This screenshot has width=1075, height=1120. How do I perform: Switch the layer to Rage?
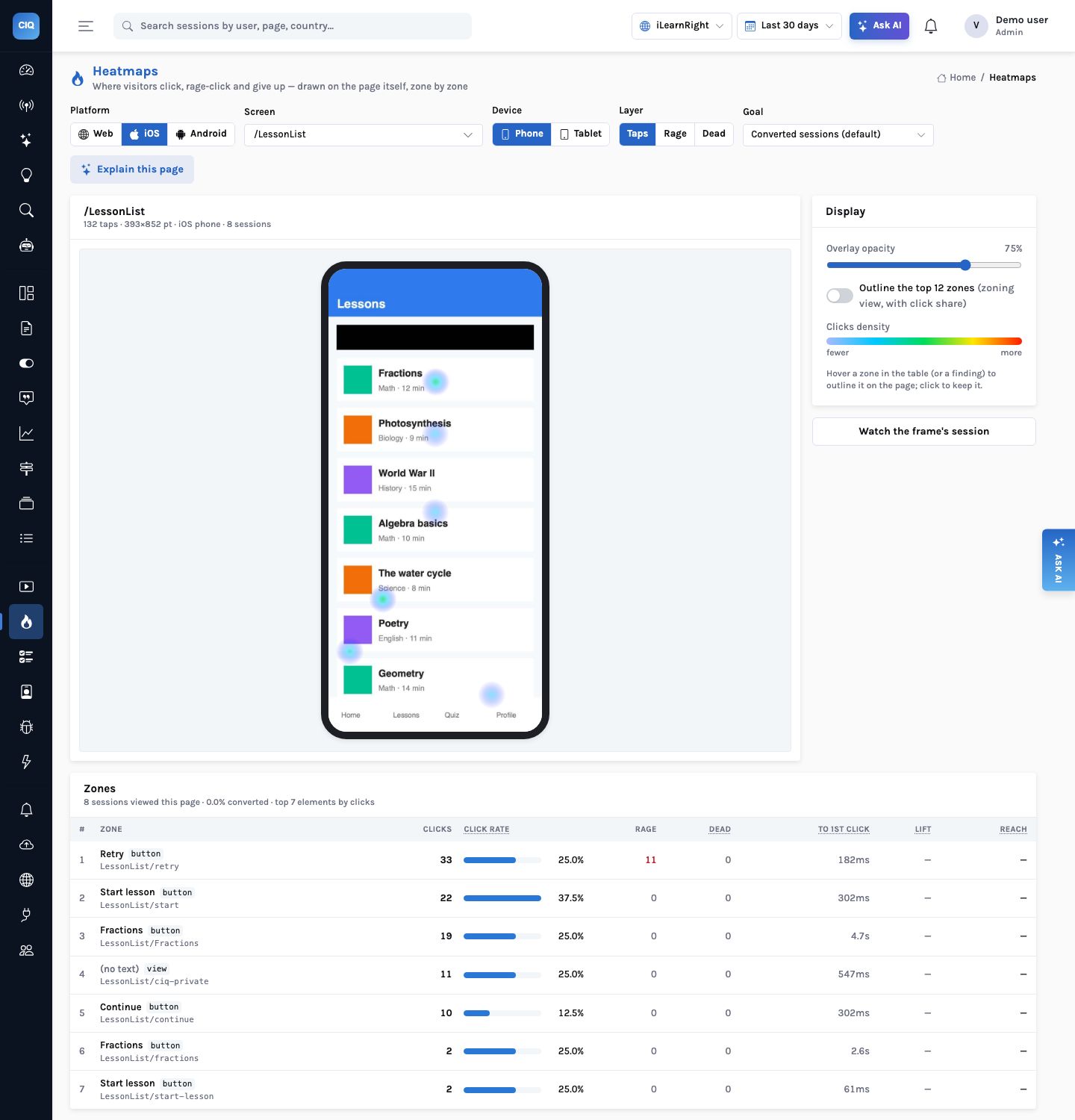pos(675,134)
